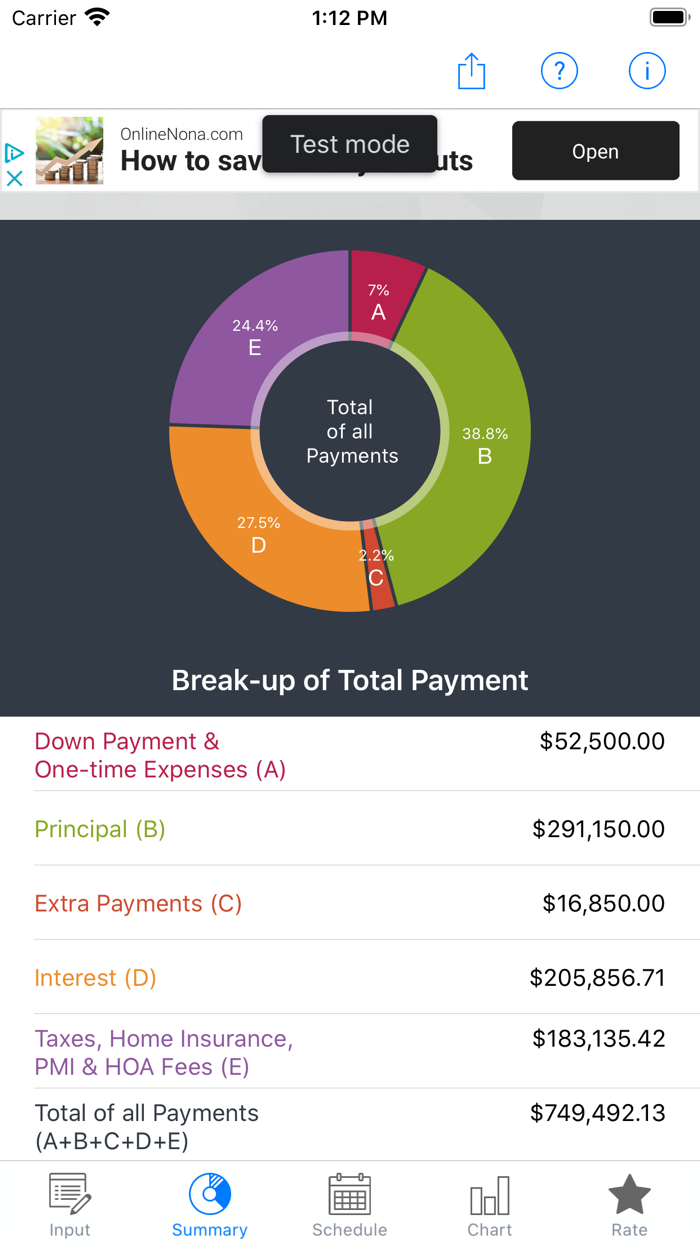Switch to the Schedule tab
The image size is (700, 1244).
pos(349,1205)
